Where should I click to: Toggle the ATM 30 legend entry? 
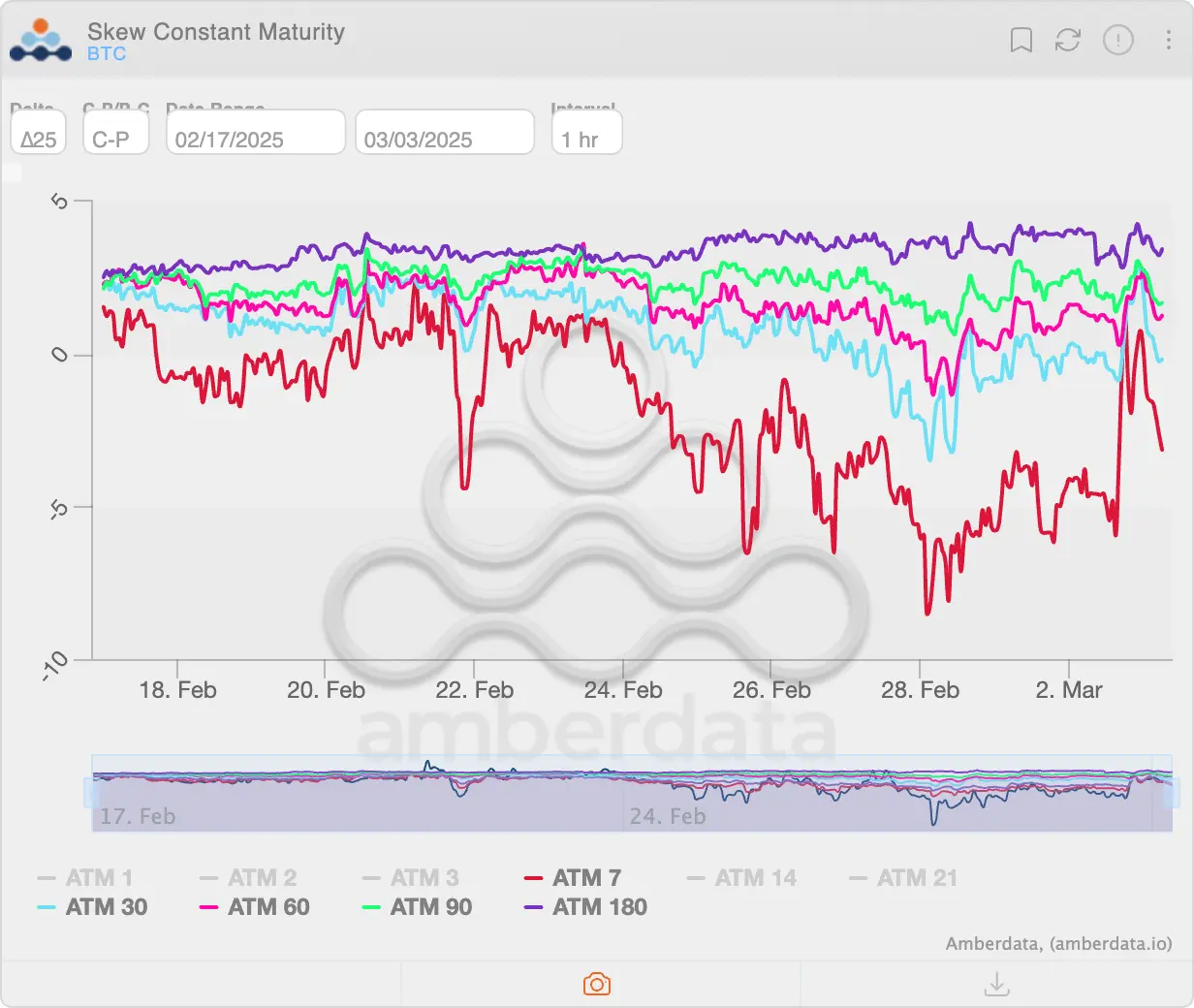click(x=92, y=907)
